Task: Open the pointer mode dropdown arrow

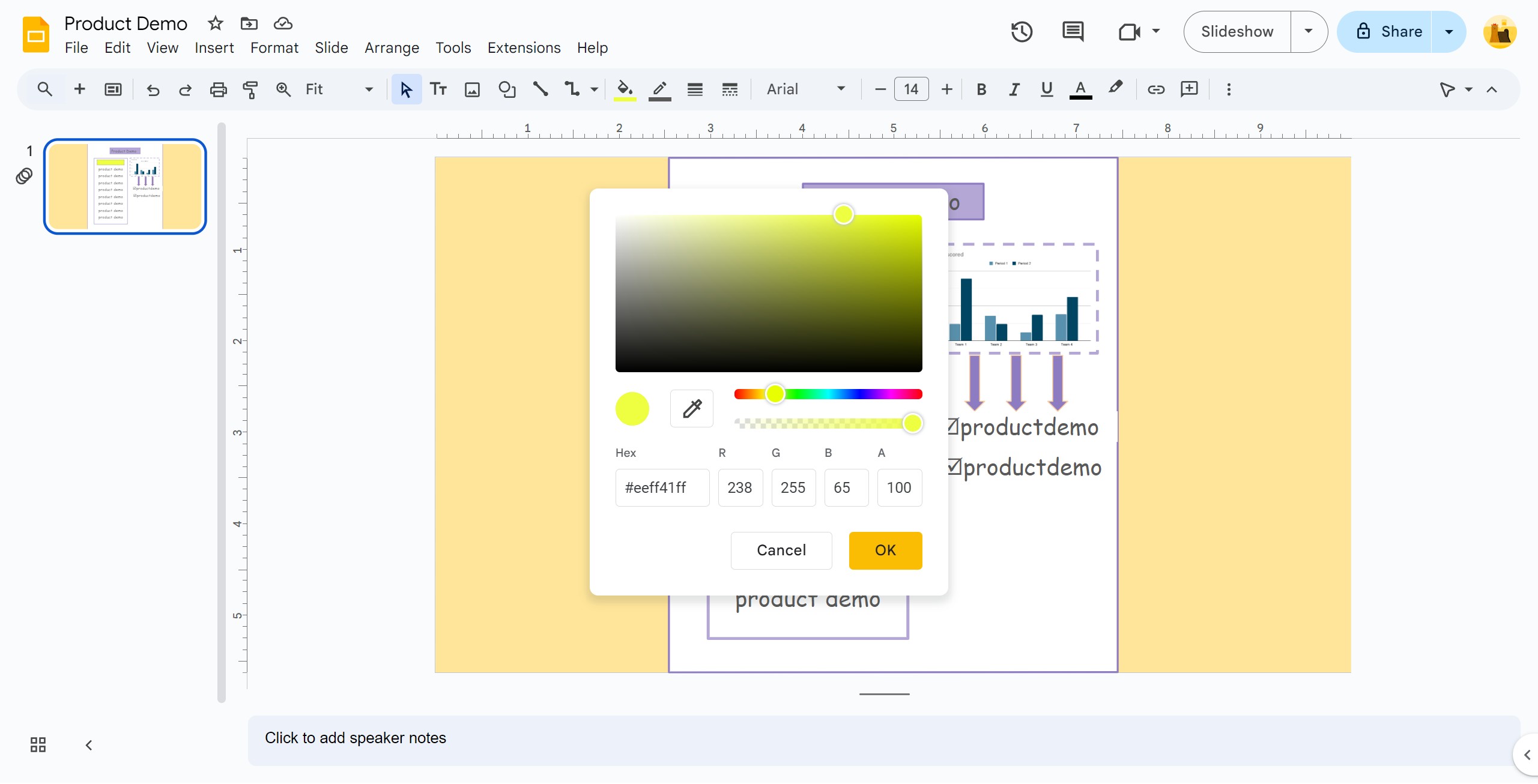Action: pos(1468,89)
